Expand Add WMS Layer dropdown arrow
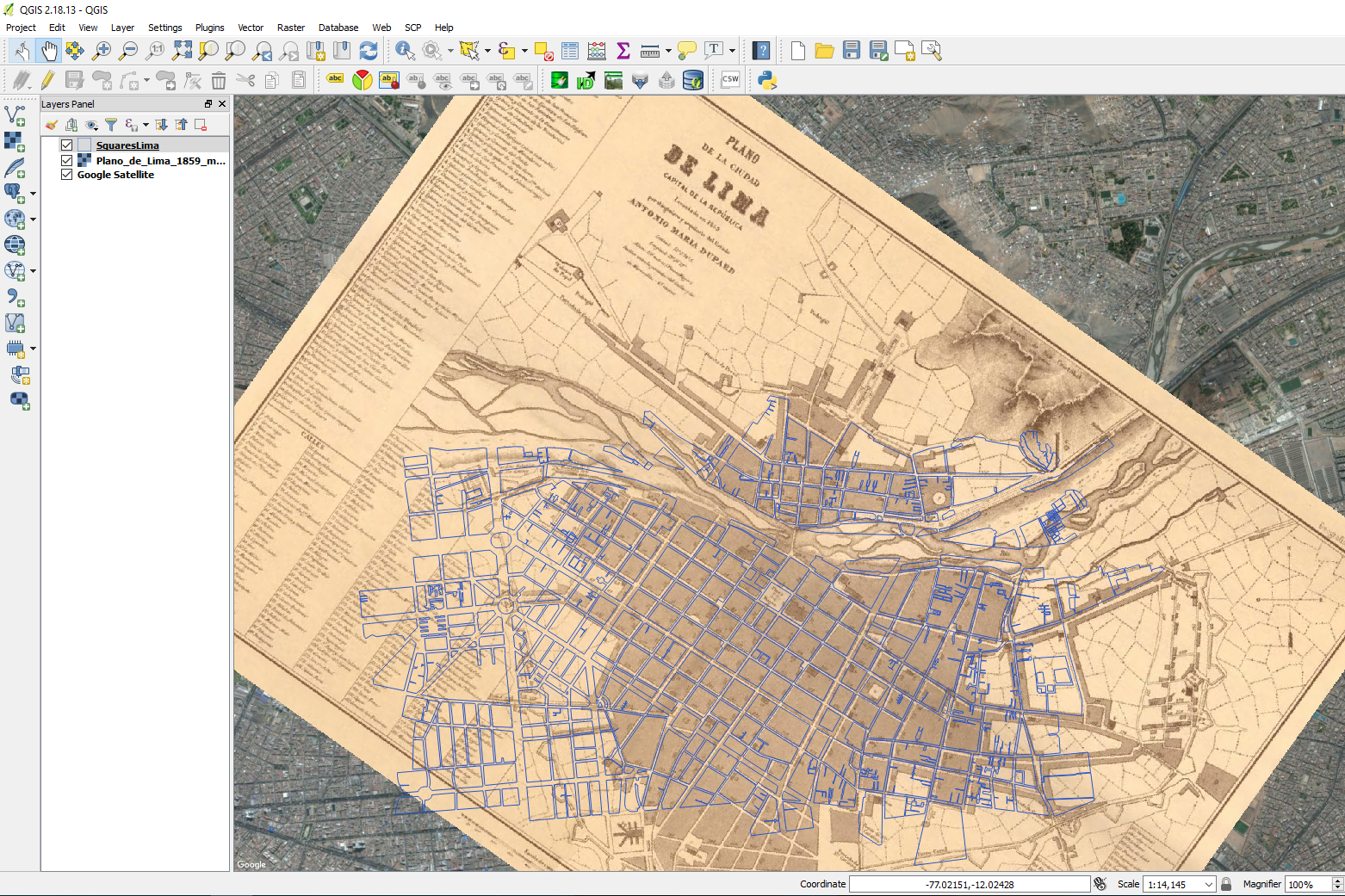 point(33,219)
